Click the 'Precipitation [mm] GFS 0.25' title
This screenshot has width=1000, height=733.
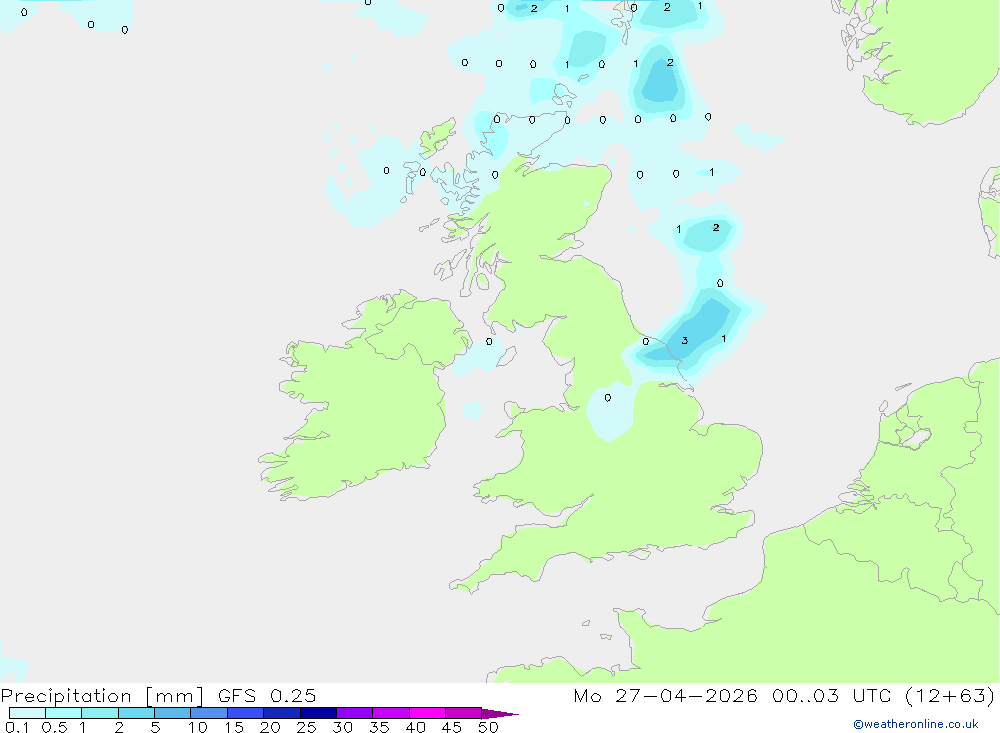pos(158,696)
